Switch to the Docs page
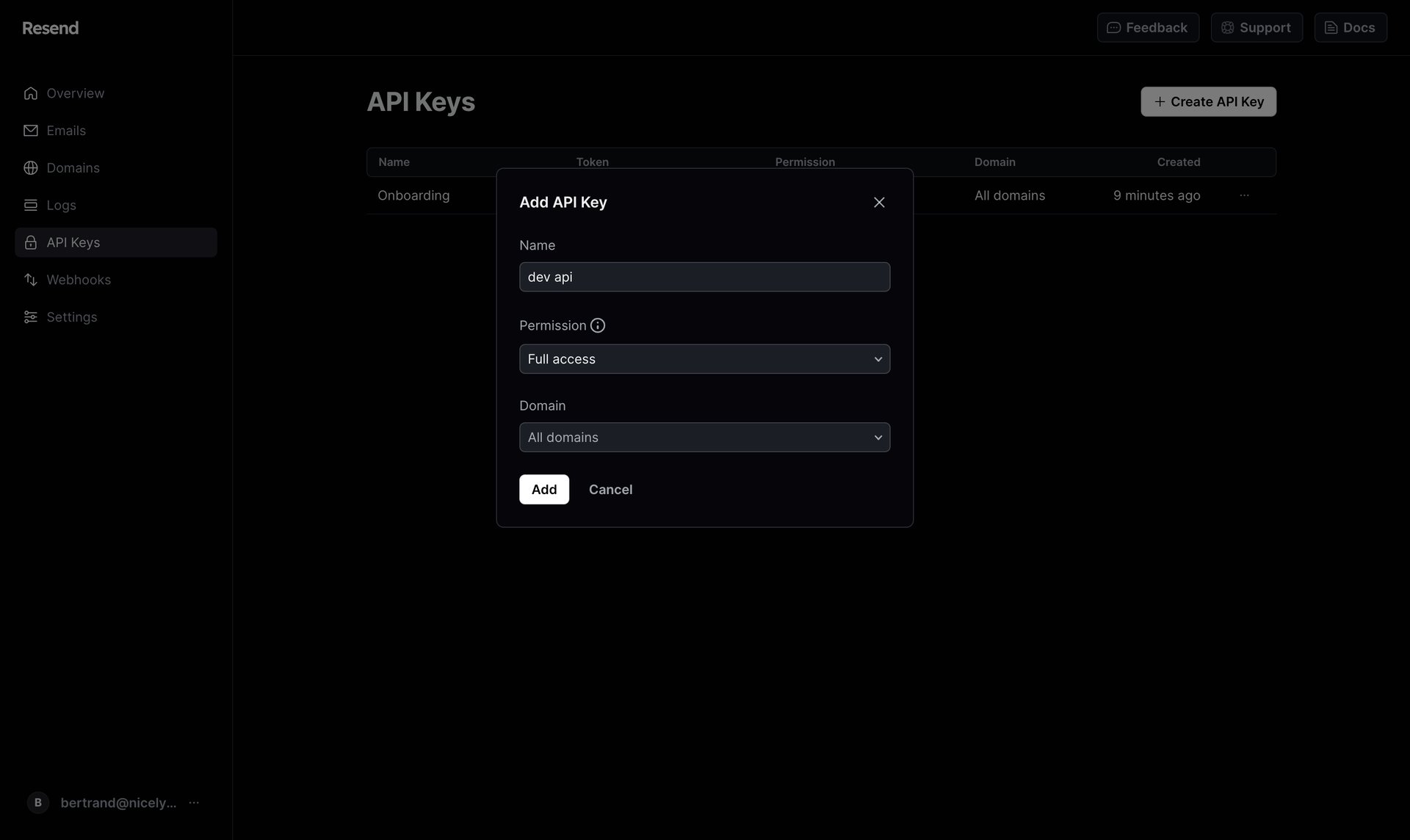This screenshot has height=840, width=1410. [x=1350, y=27]
